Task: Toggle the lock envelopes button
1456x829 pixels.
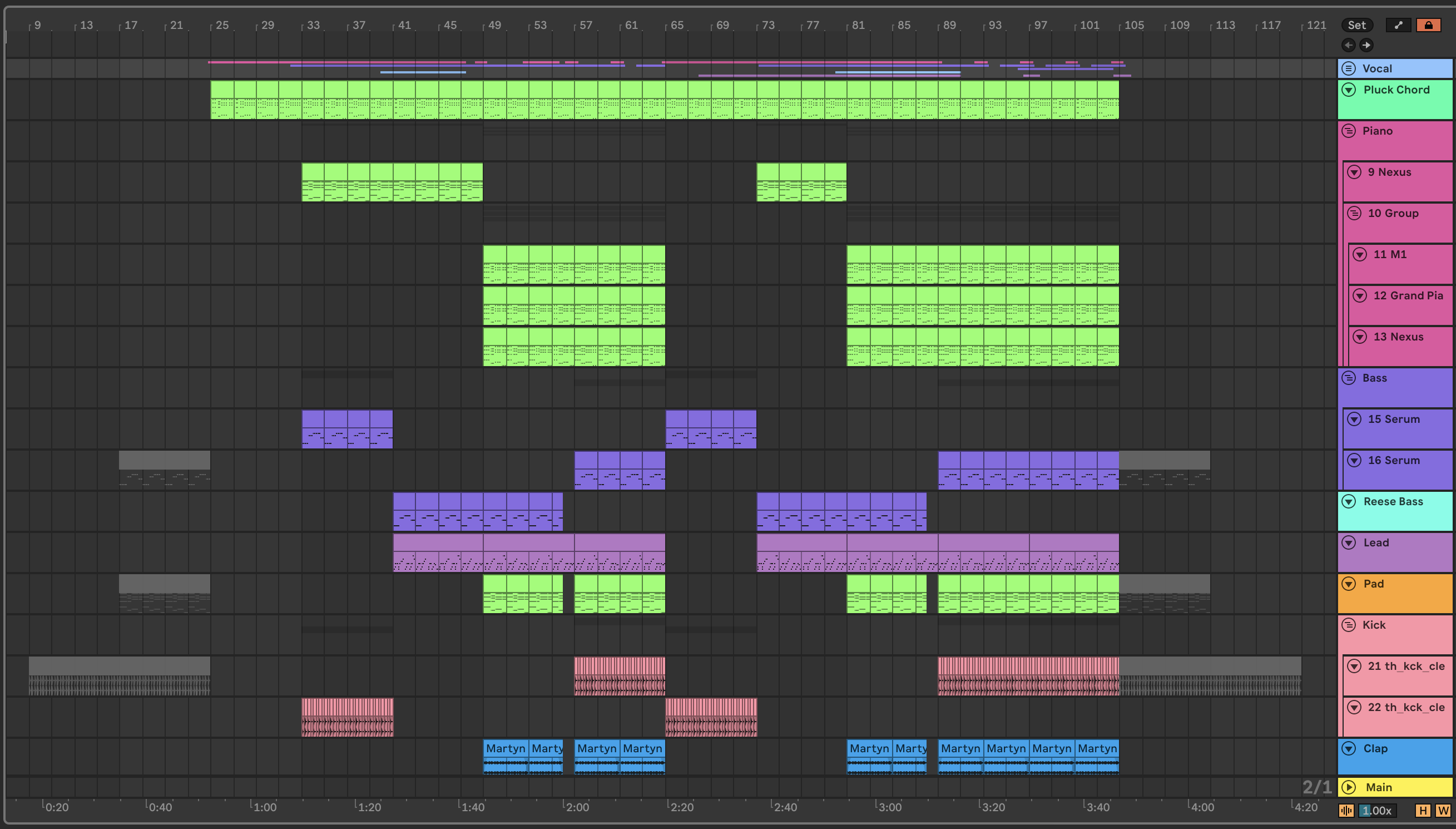Action: 1428,25
